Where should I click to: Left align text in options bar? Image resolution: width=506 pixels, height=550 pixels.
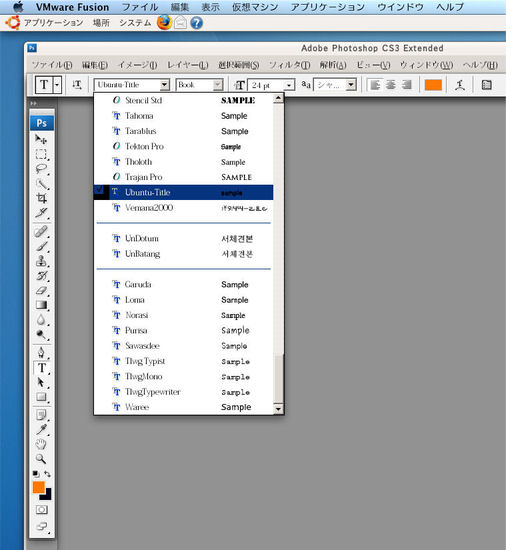(375, 85)
